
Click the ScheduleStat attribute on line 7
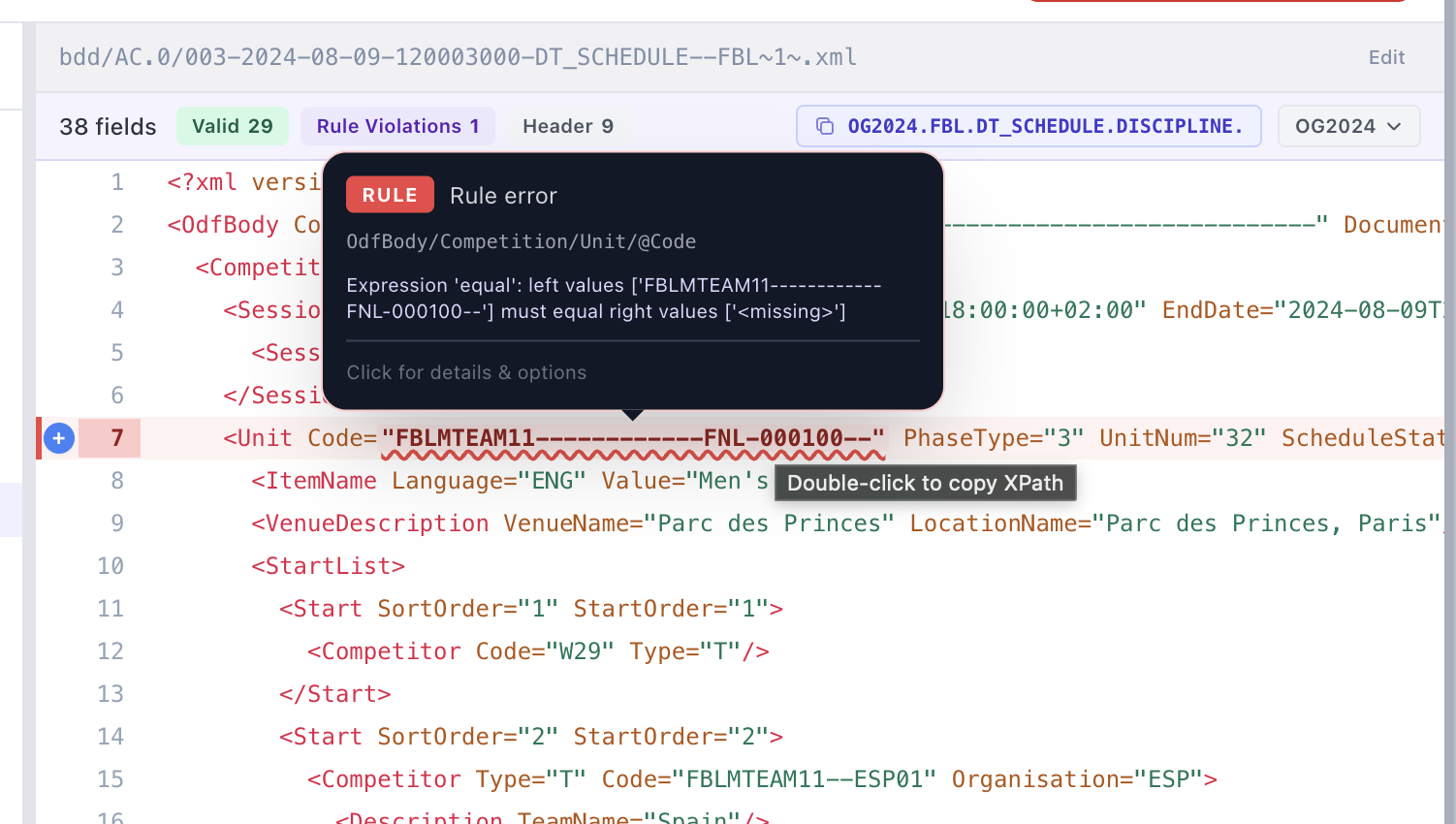coord(1361,438)
